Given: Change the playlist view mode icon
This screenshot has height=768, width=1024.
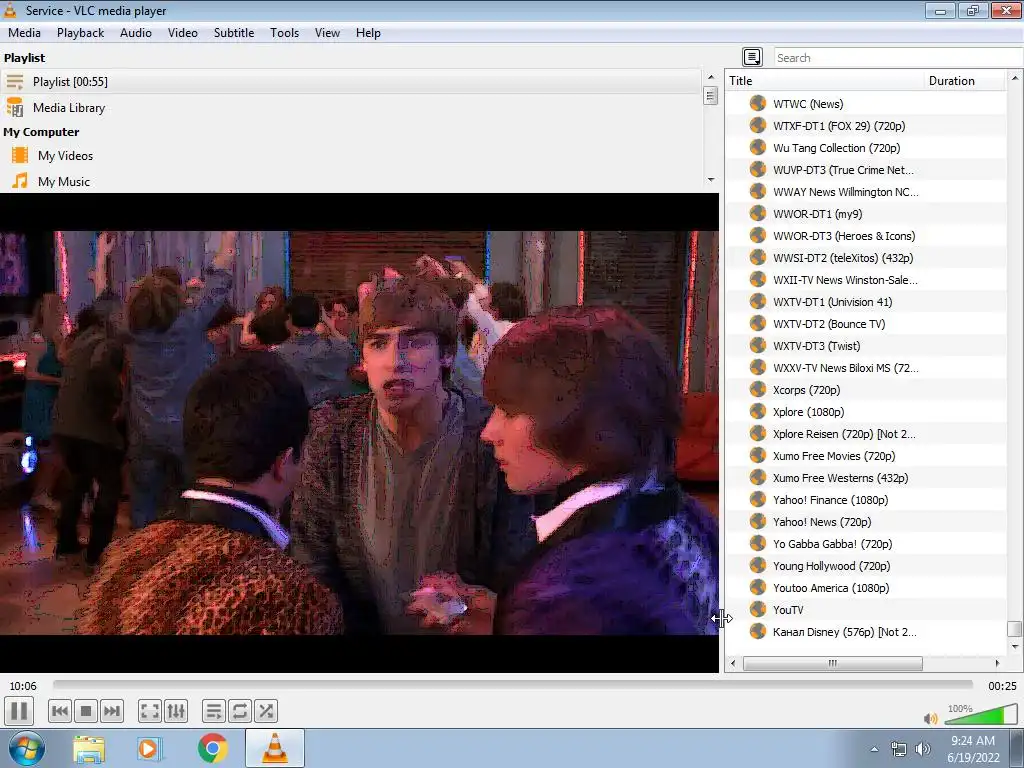Looking at the screenshot, I should pyautogui.click(x=752, y=57).
